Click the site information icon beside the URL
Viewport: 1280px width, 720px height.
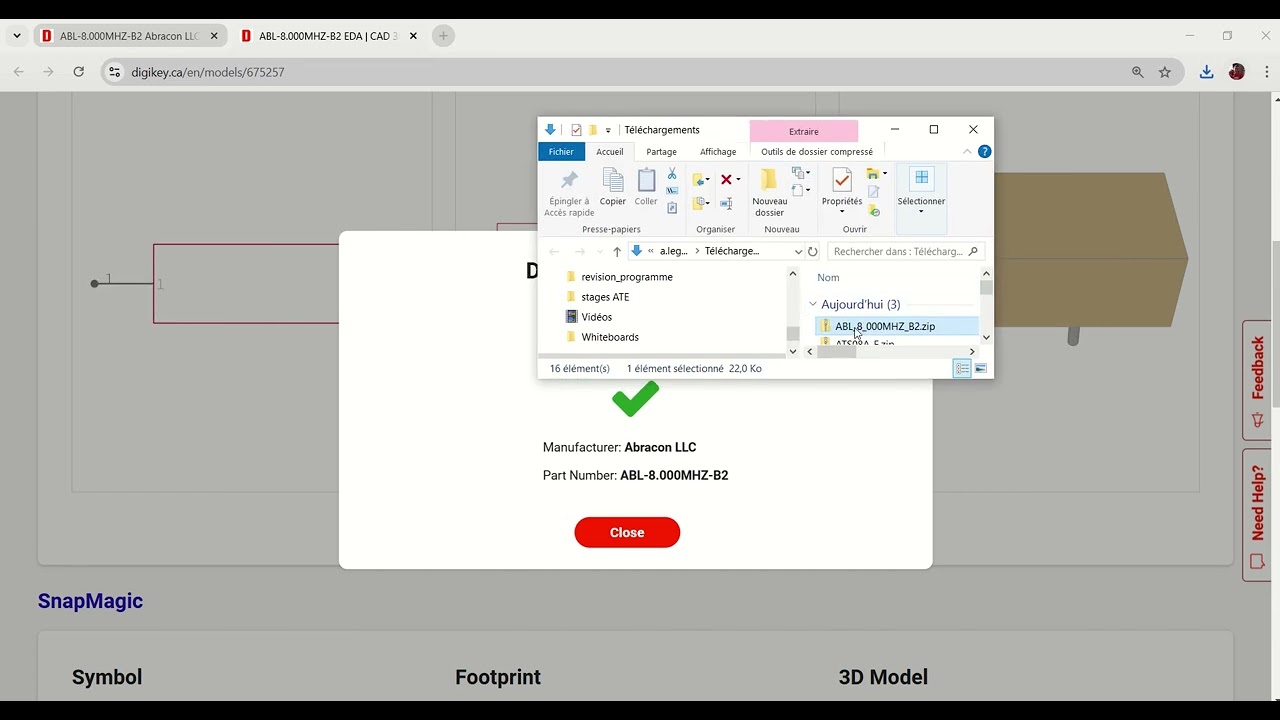114,72
